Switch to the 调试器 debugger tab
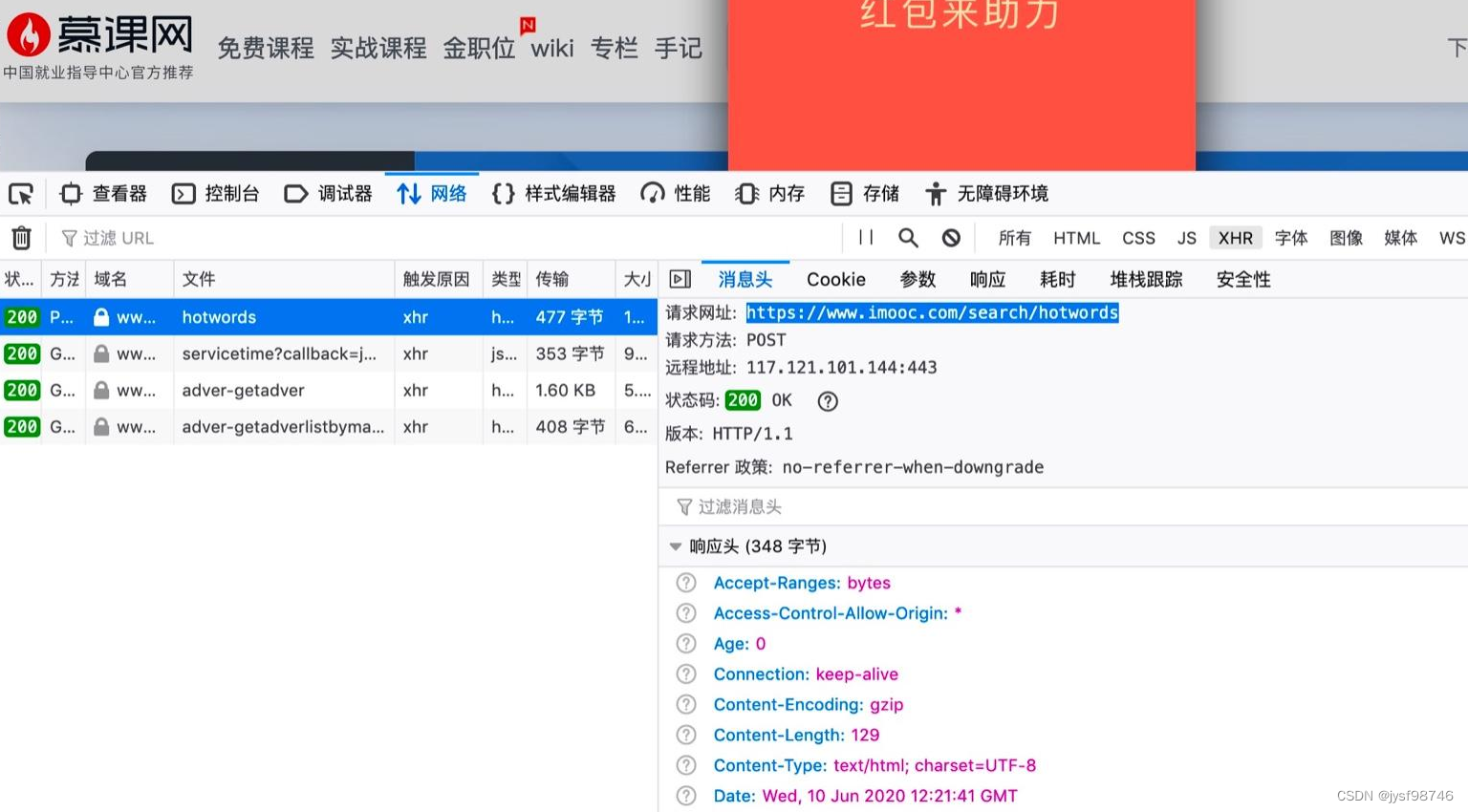 [x=329, y=194]
